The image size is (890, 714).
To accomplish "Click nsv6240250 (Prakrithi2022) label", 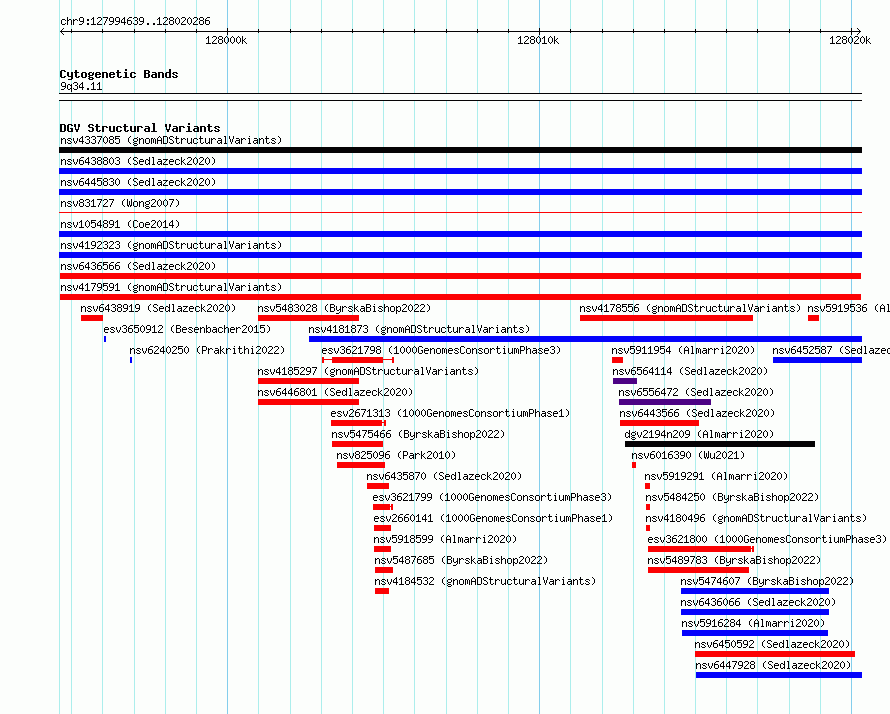I will (x=207, y=350).
